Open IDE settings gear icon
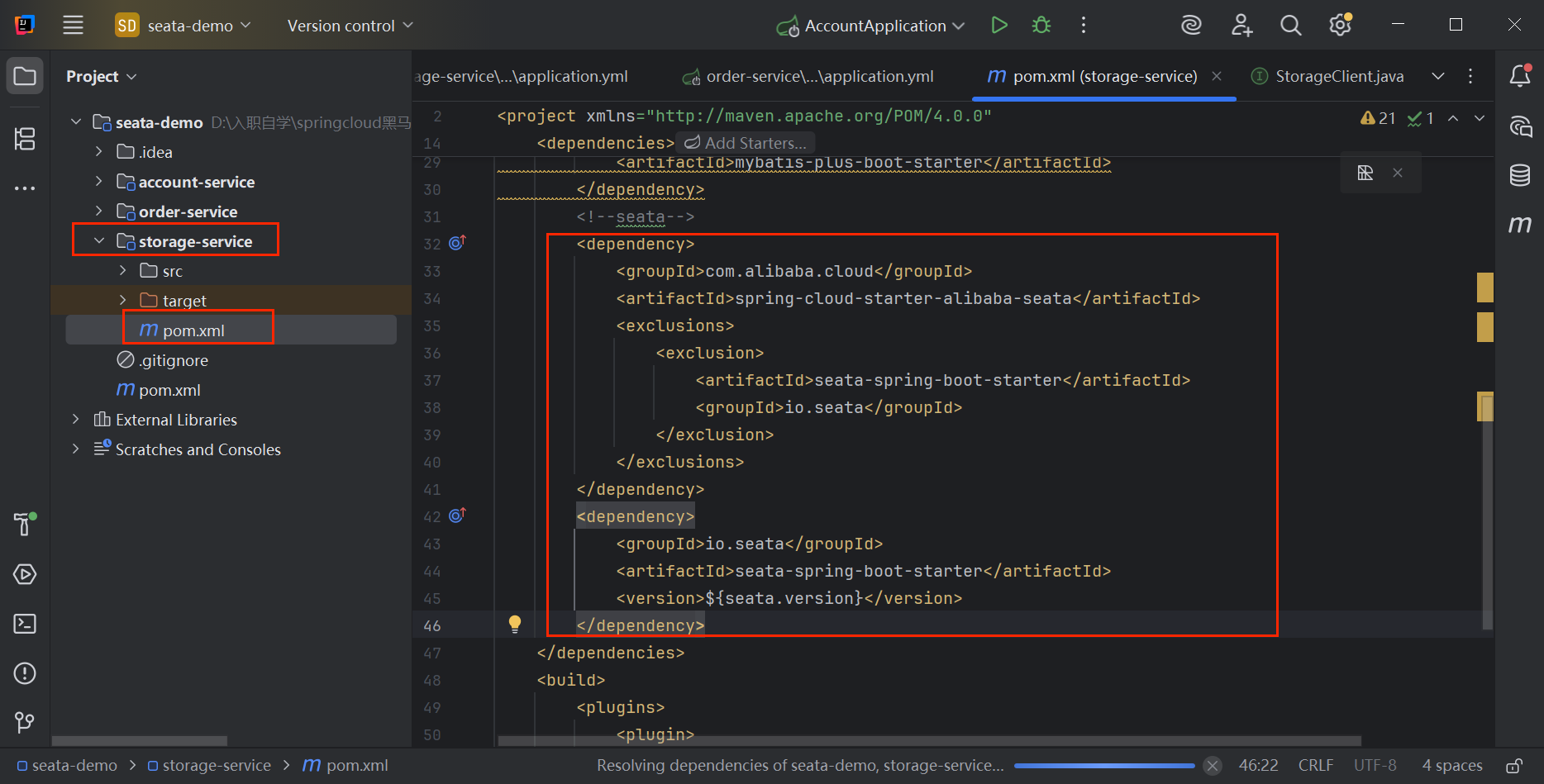 point(1341,26)
